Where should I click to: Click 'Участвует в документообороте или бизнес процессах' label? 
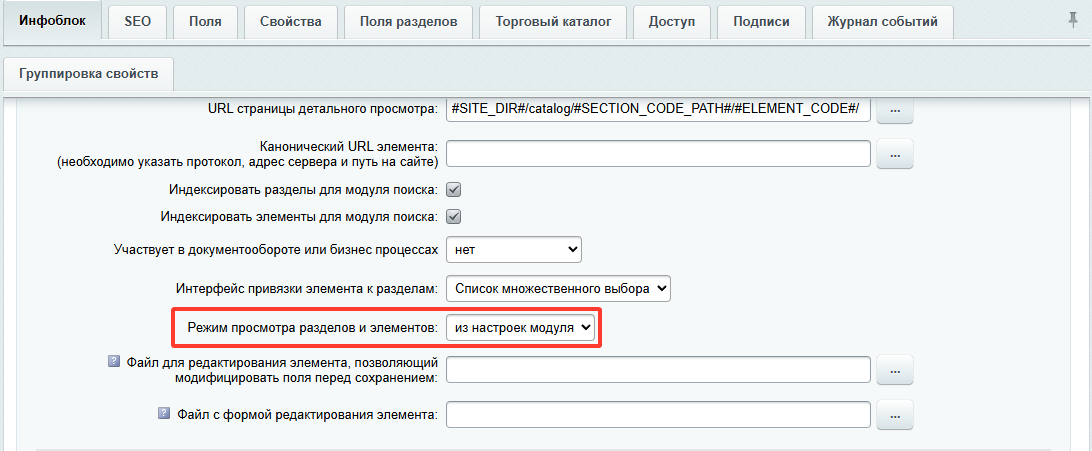(276, 249)
